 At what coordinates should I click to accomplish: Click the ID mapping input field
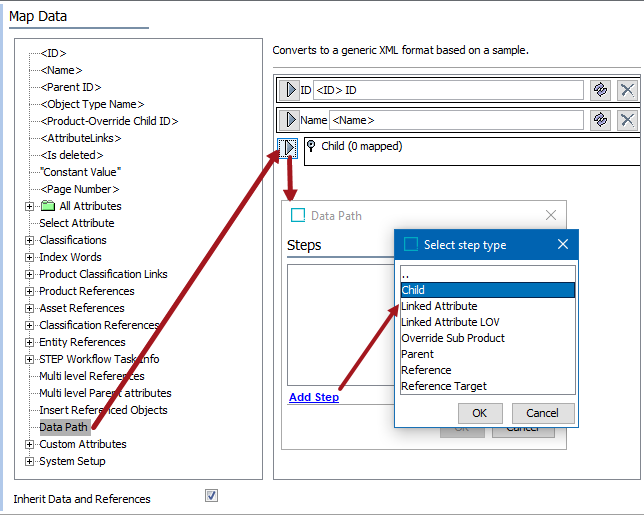(448, 90)
